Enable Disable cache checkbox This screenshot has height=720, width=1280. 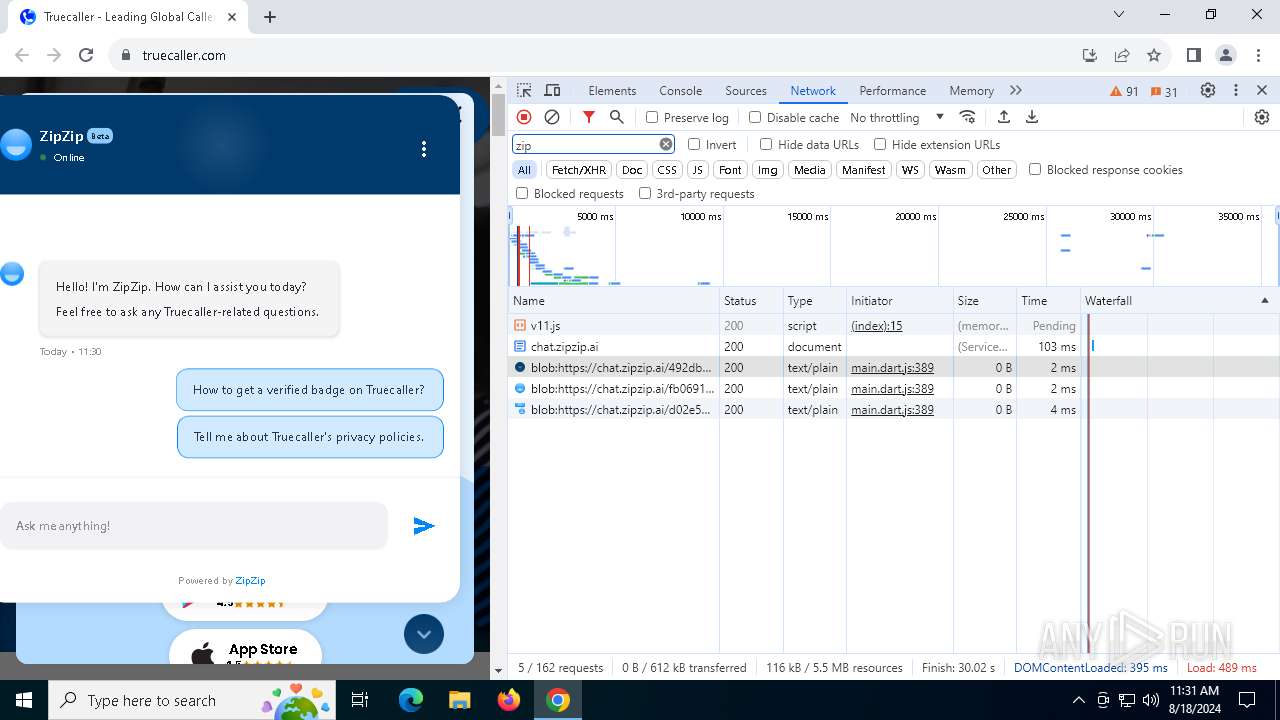755,117
